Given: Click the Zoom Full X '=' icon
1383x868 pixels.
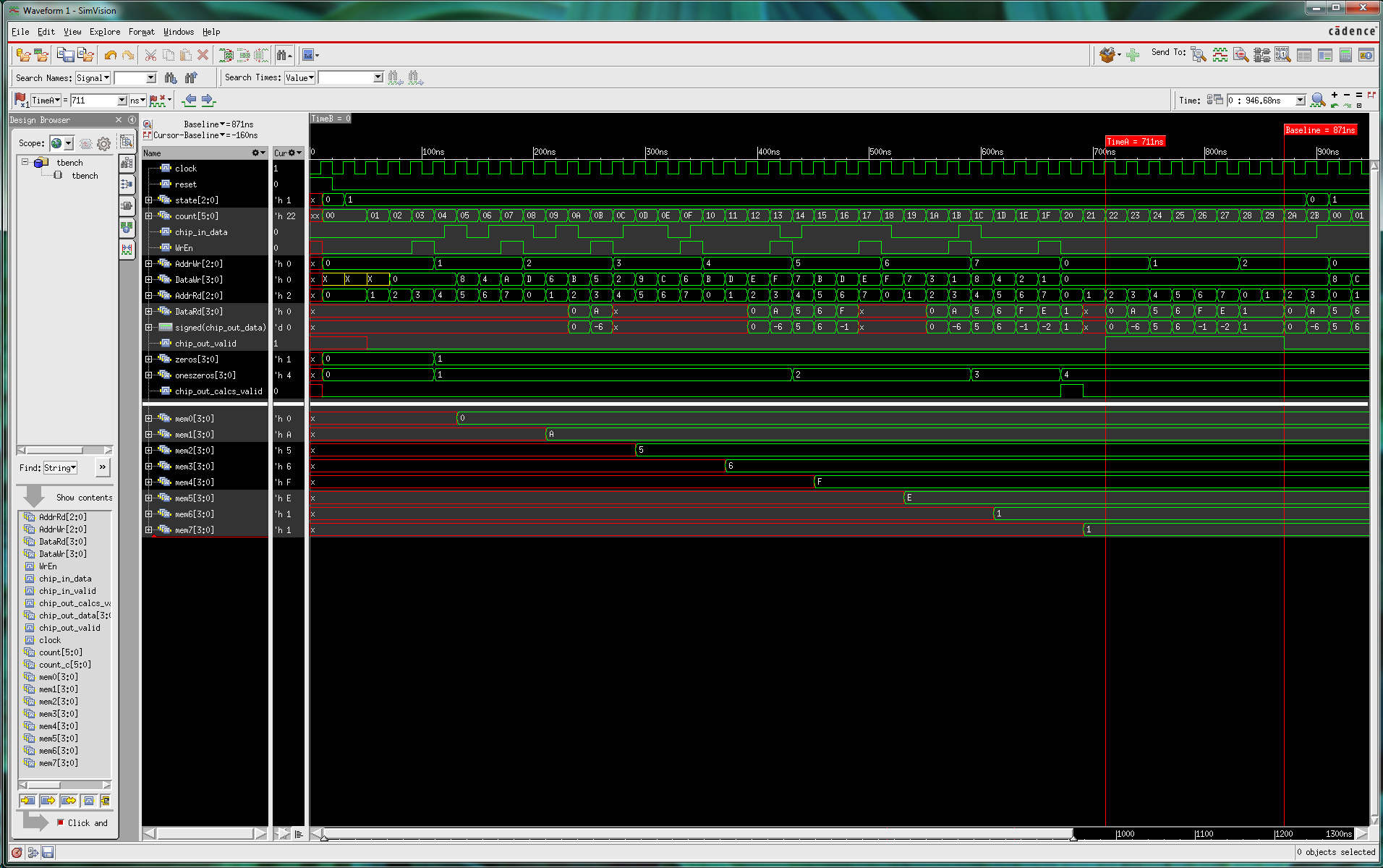Looking at the screenshot, I should (x=1358, y=95).
